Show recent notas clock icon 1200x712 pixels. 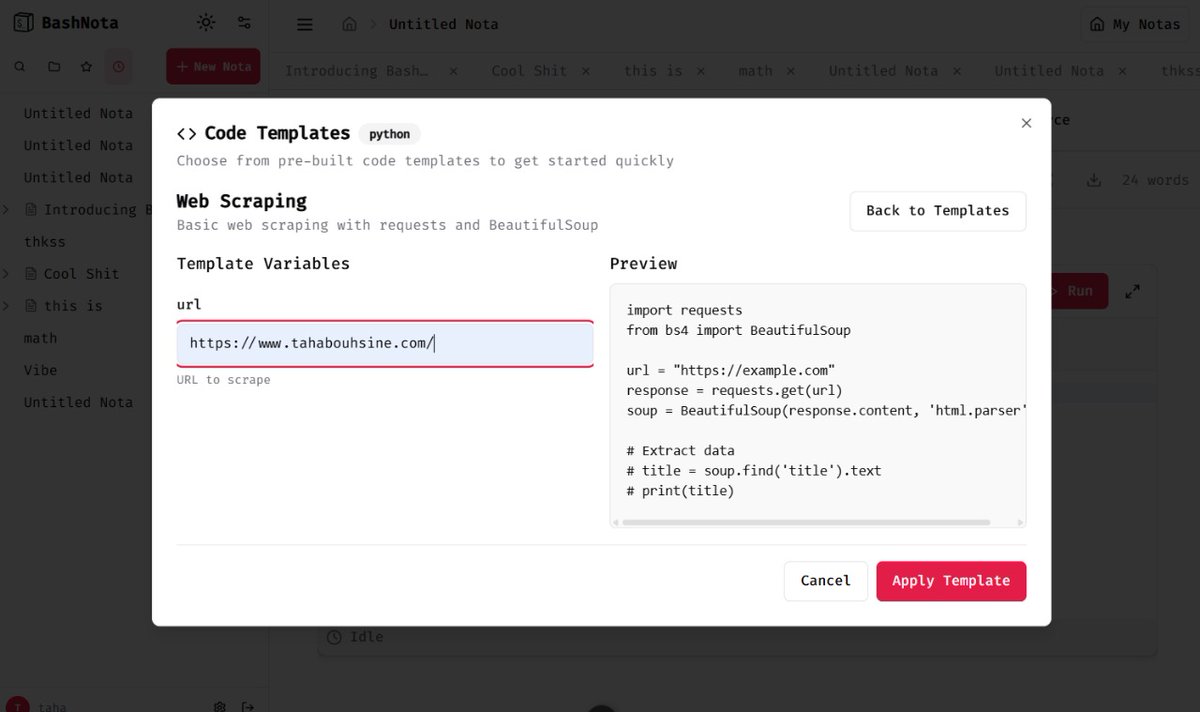click(x=119, y=66)
